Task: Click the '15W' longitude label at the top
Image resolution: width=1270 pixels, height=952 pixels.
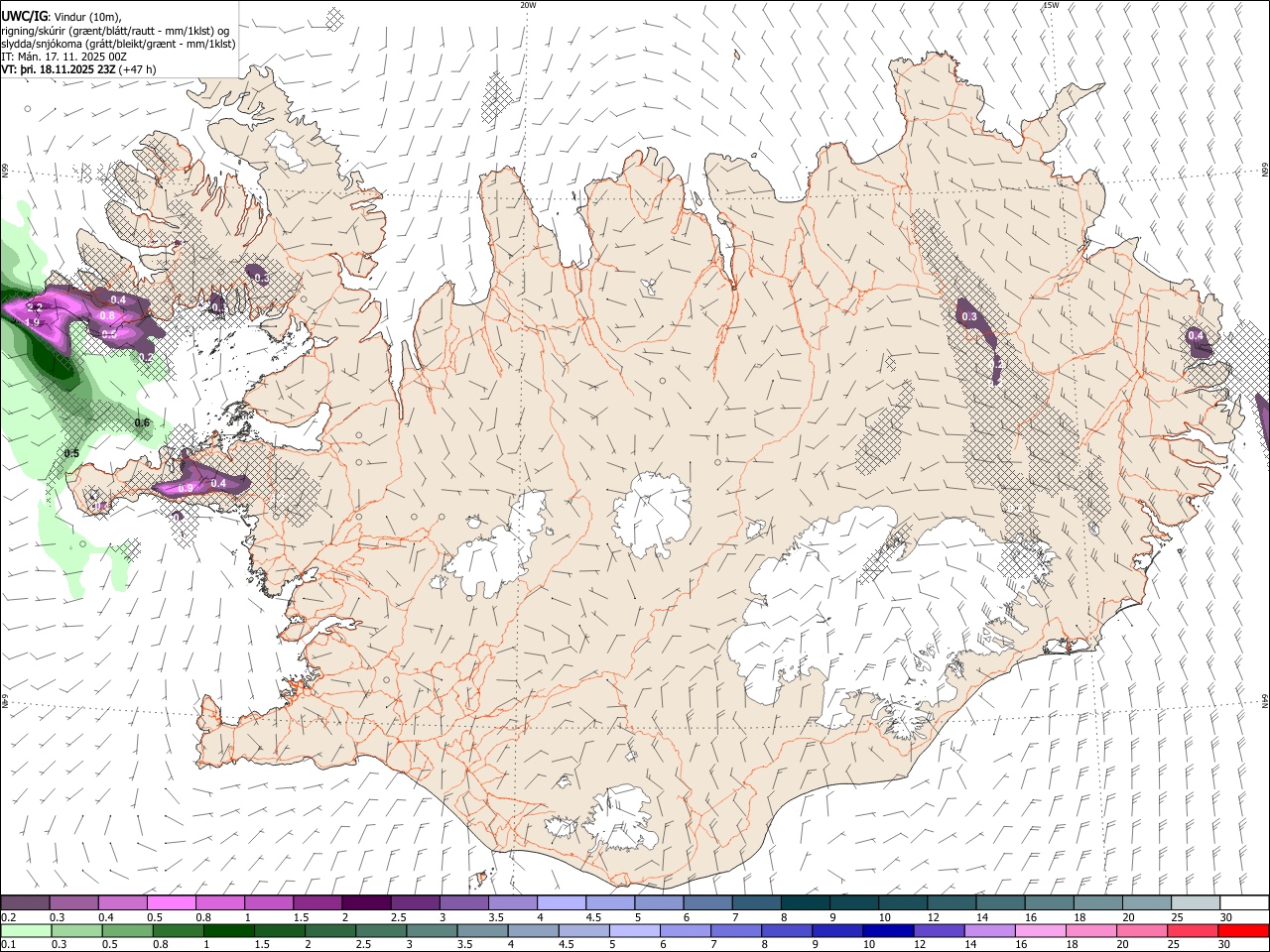Action: coord(1051,5)
